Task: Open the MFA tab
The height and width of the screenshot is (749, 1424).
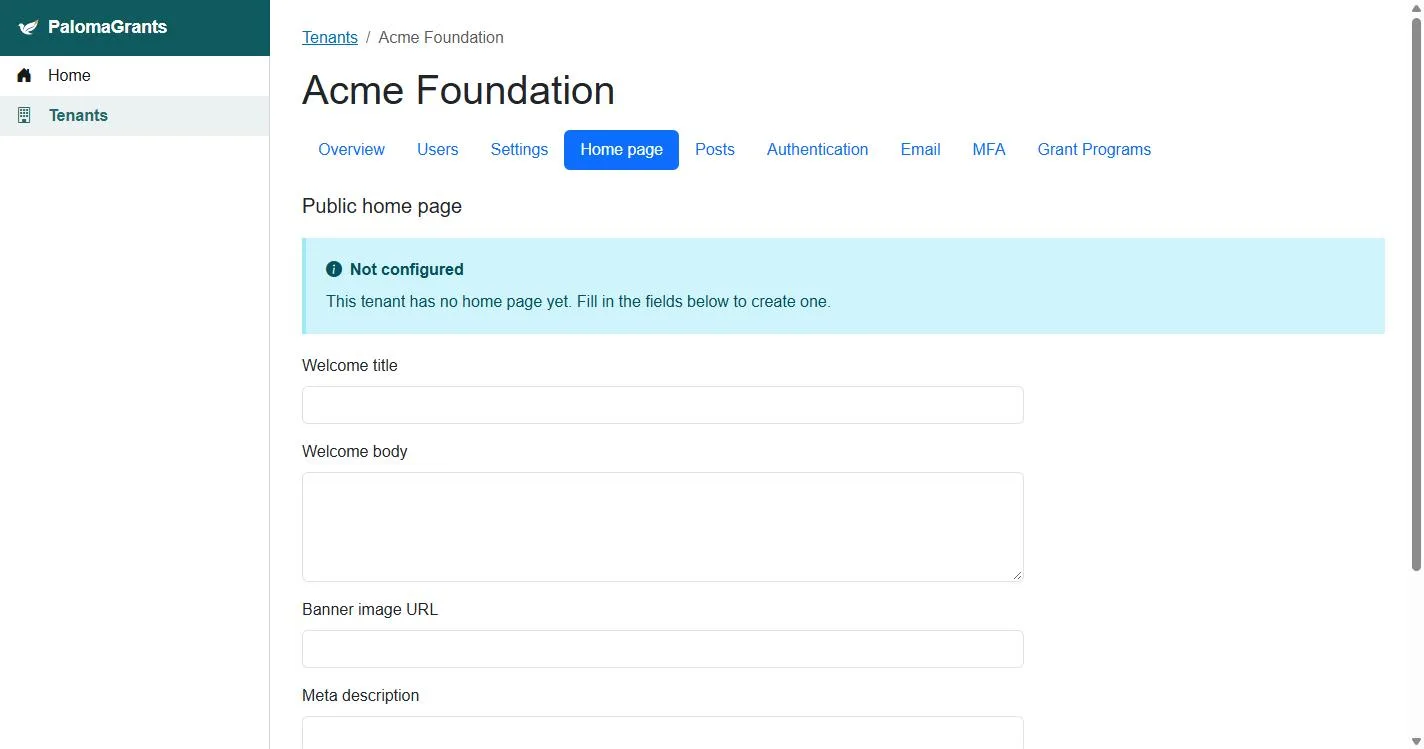Action: pos(989,150)
